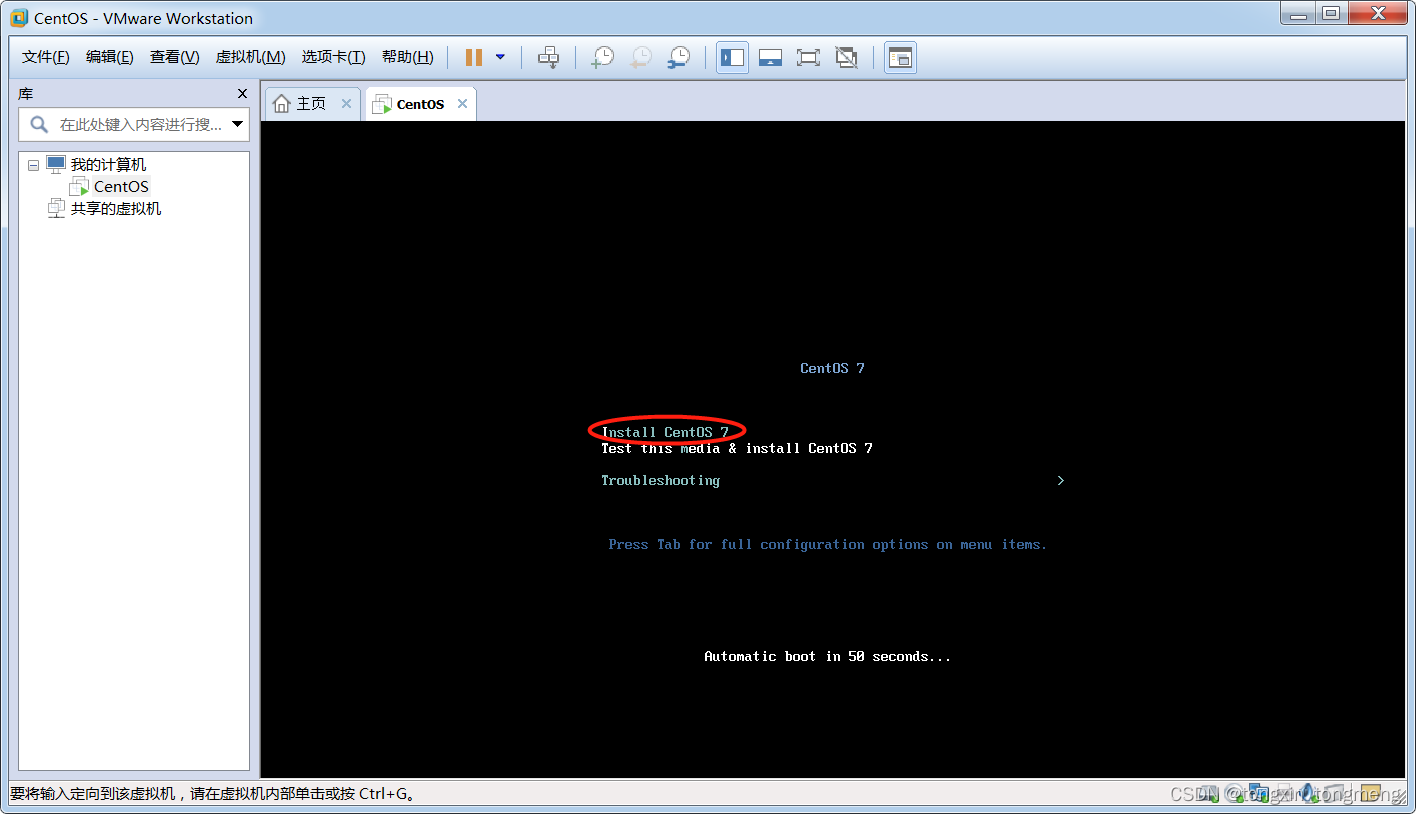
Task: Send Ctrl+Alt+Del to the virtual machine
Action: [x=548, y=57]
